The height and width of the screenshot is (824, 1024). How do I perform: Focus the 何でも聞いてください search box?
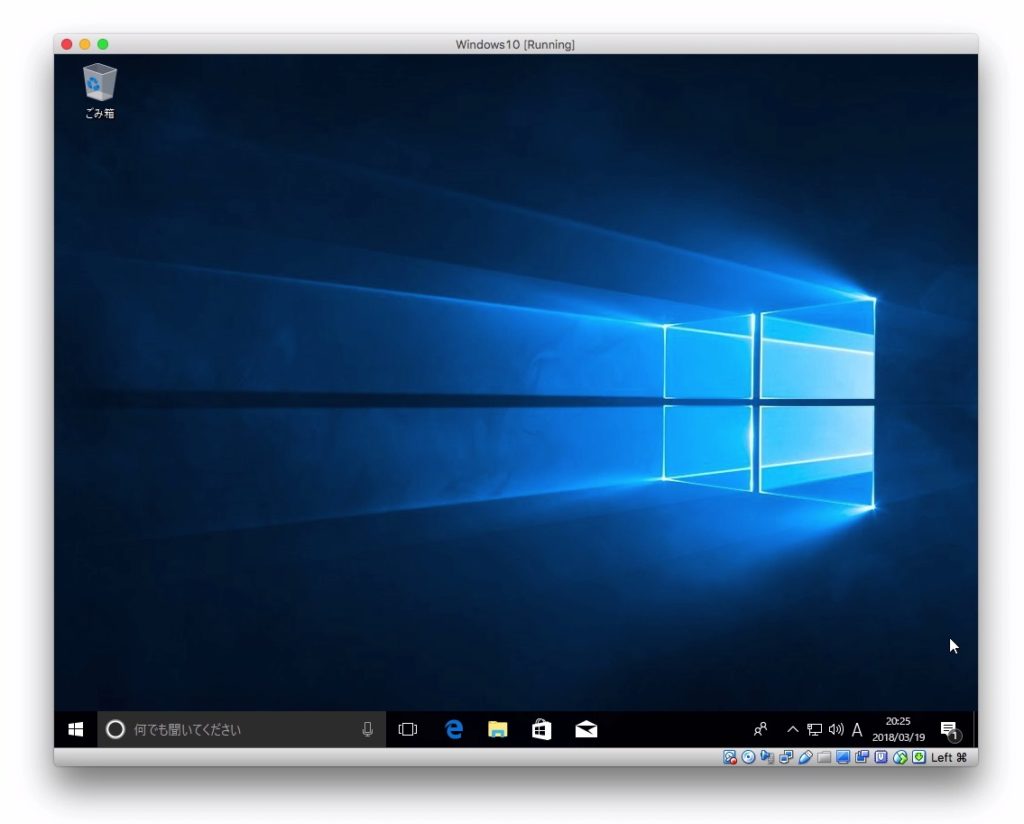coord(242,729)
